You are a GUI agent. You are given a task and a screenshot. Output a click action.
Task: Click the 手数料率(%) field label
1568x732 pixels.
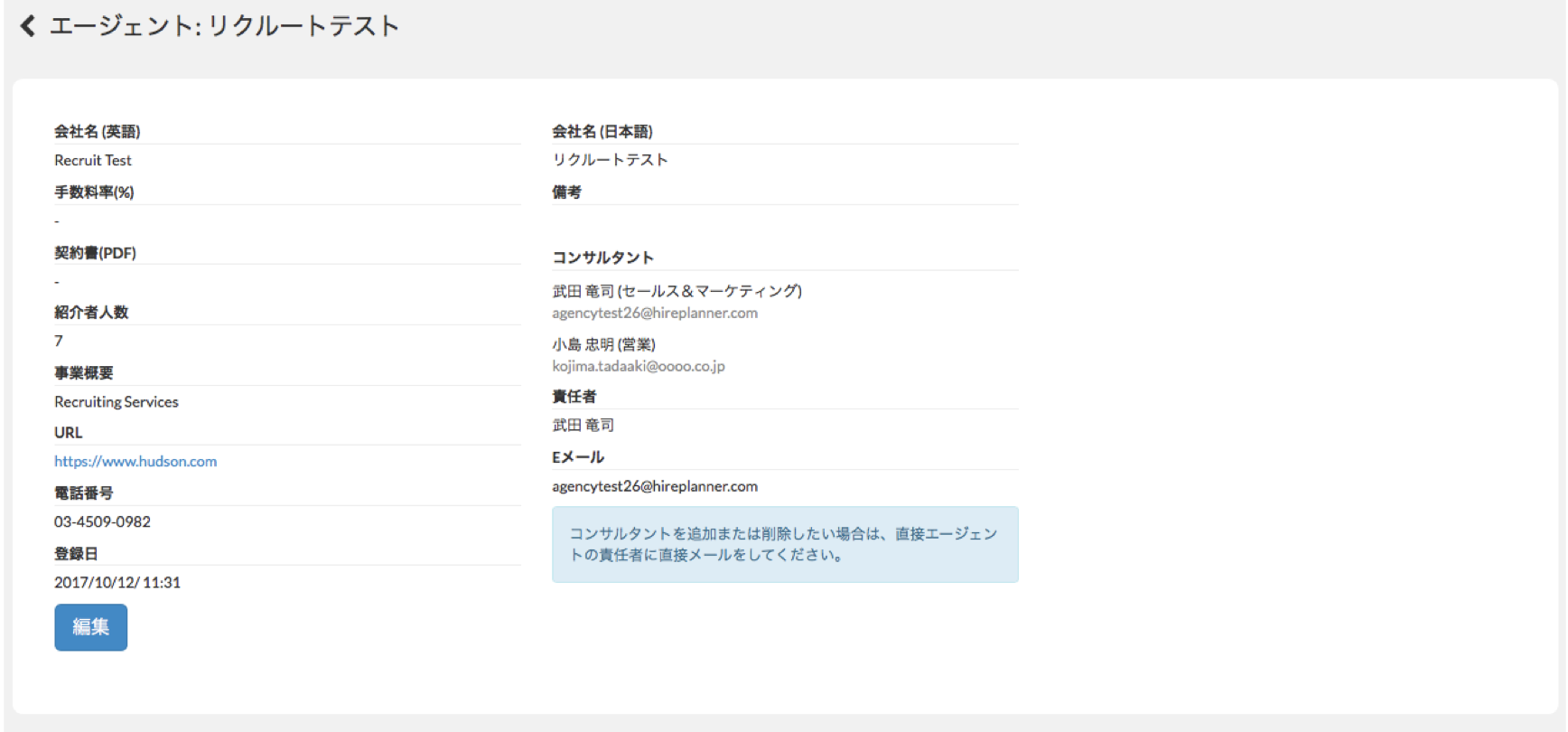[94, 192]
